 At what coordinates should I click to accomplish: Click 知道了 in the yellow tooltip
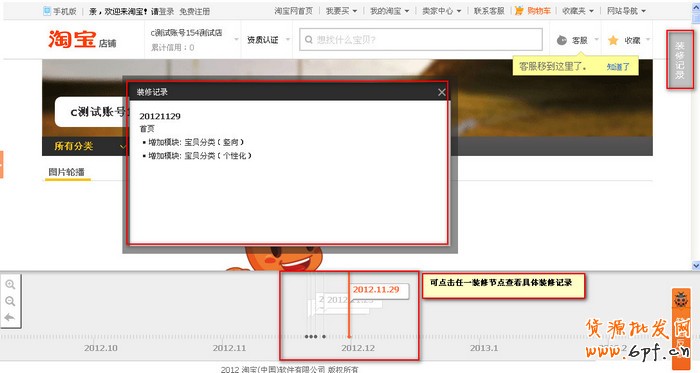pyautogui.click(x=618, y=67)
